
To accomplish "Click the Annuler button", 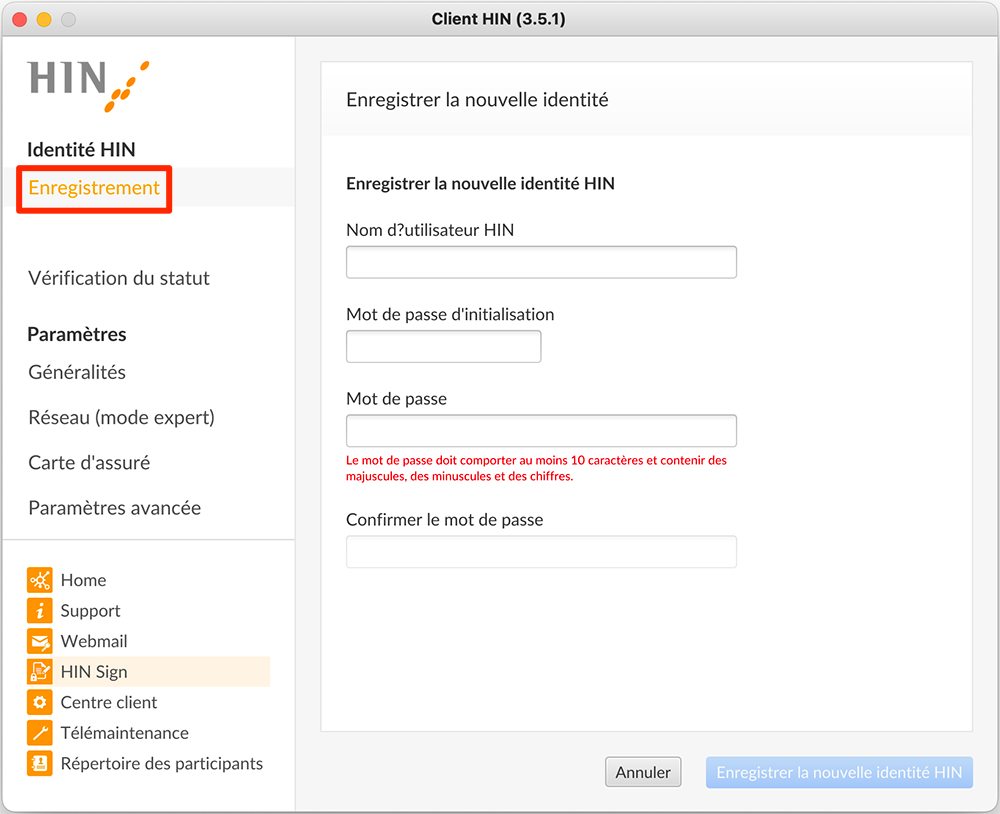I will [643, 772].
